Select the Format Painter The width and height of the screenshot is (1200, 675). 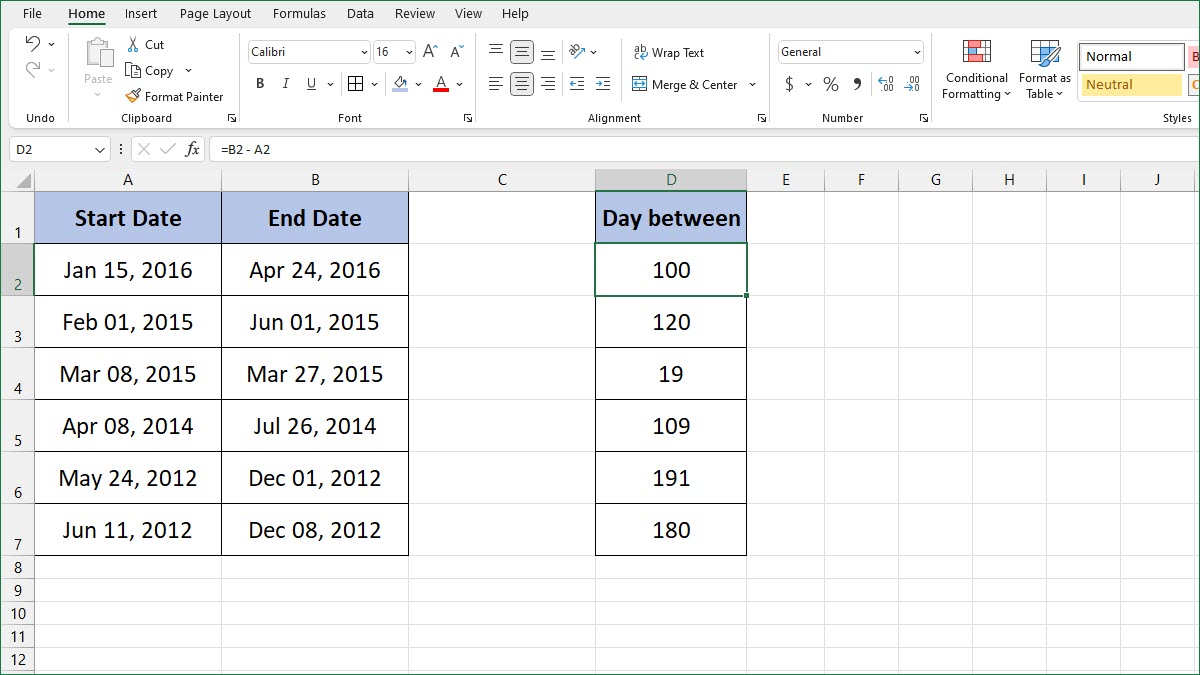pos(175,96)
